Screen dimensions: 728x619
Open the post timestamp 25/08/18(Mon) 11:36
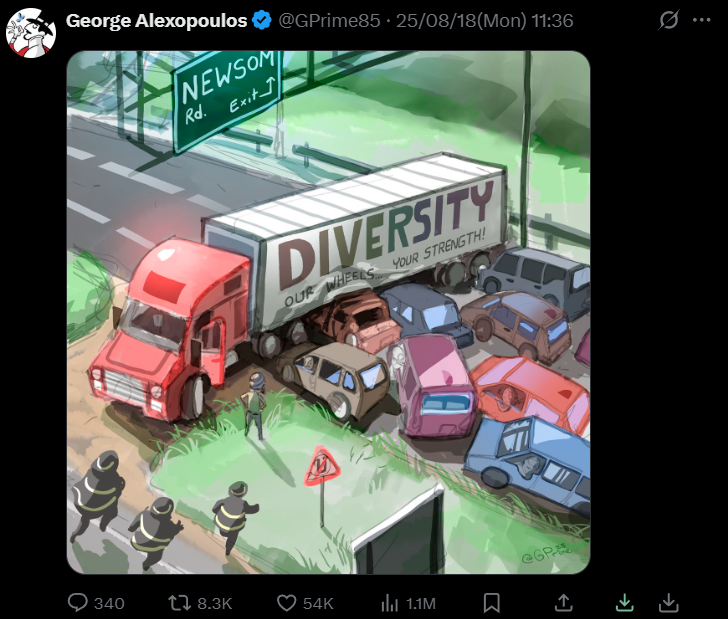(485, 20)
